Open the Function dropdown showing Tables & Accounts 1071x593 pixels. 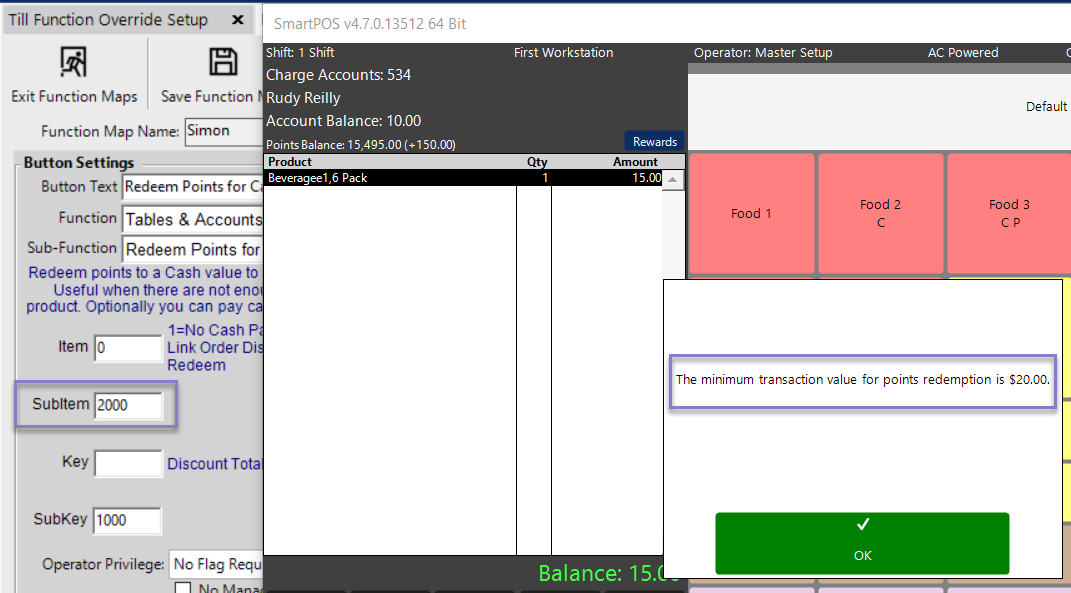click(x=192, y=219)
